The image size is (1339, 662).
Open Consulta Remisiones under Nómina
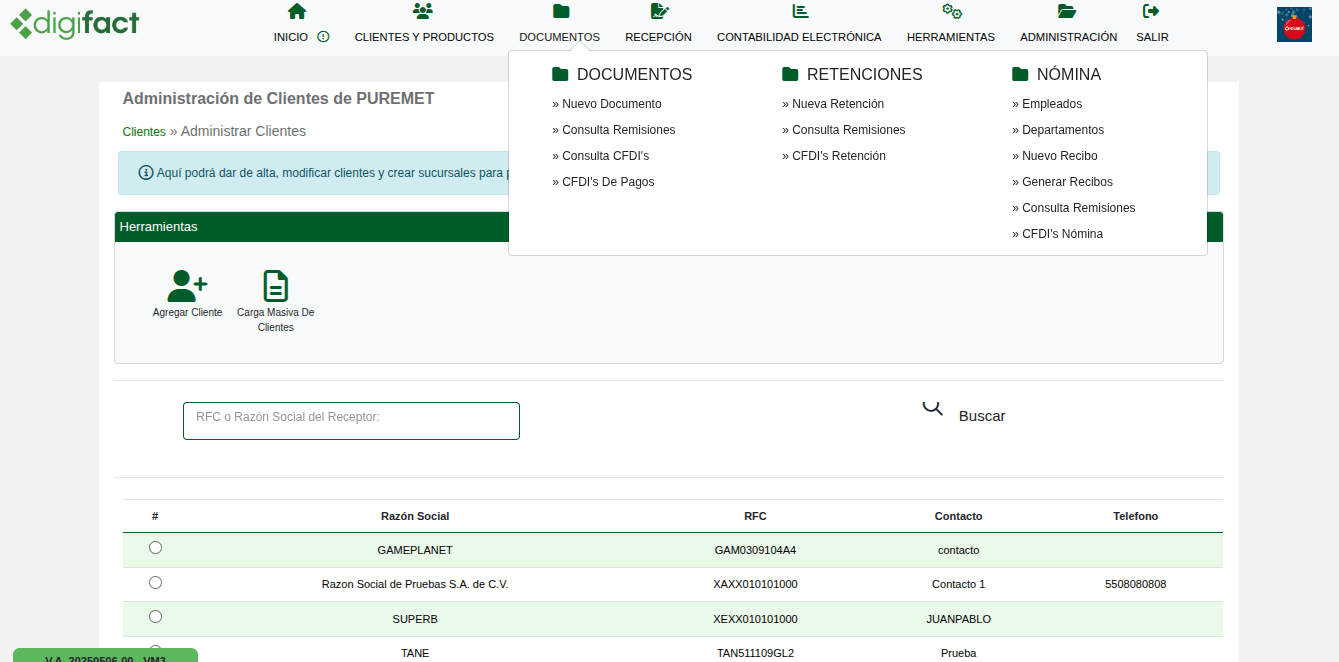1074,208
